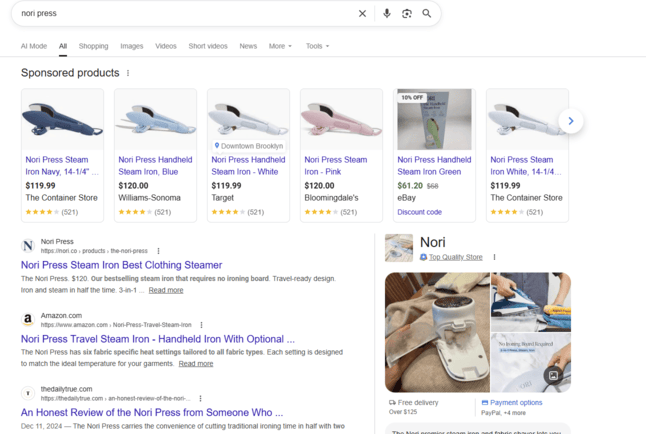Image resolution: width=646 pixels, height=434 pixels.
Task: Open Nori Press Steam Iron Best Clothing Steamer result
Action: 122,265
